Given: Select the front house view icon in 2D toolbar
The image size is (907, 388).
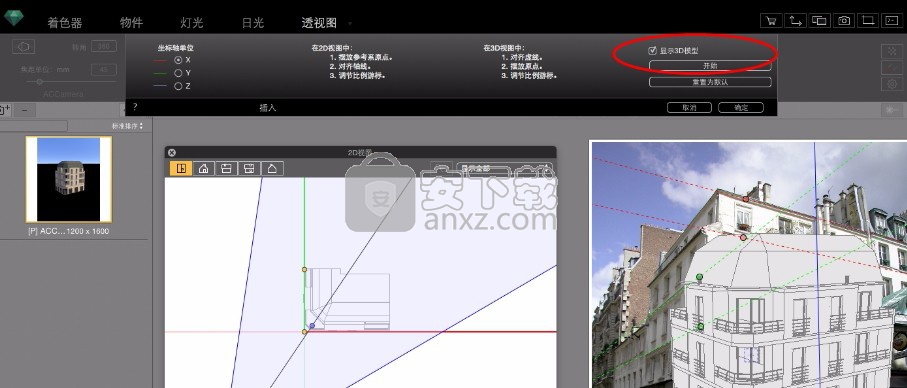Looking at the screenshot, I should [x=204, y=168].
